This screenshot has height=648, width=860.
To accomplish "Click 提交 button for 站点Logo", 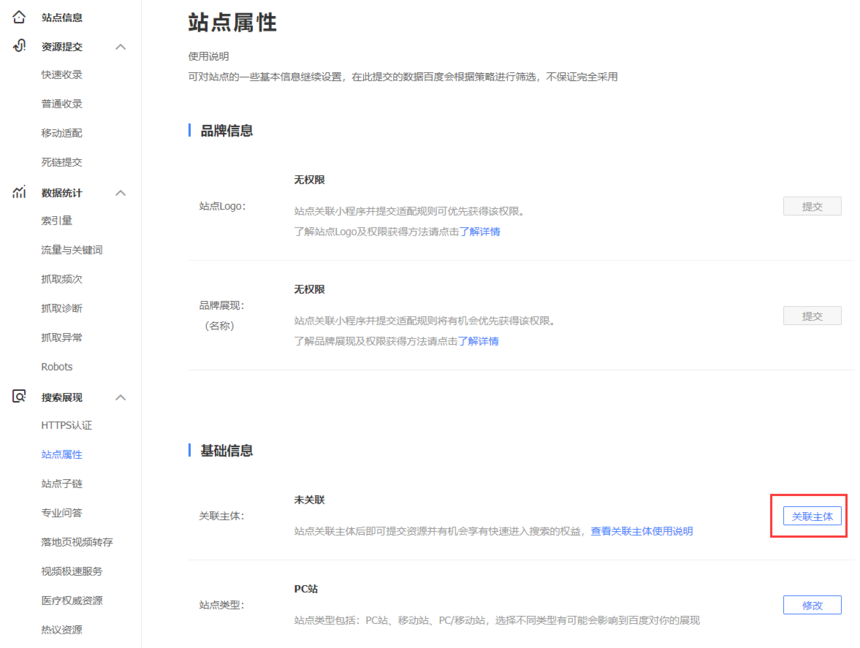I will pos(811,206).
